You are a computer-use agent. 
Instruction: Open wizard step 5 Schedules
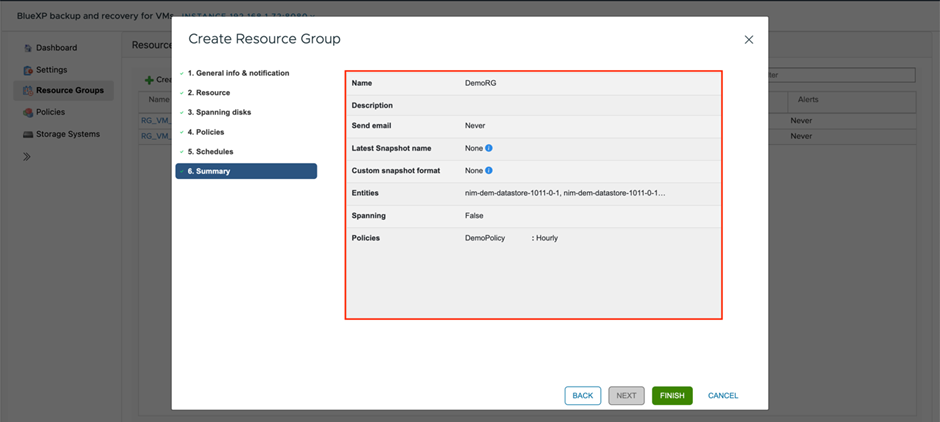click(x=210, y=152)
